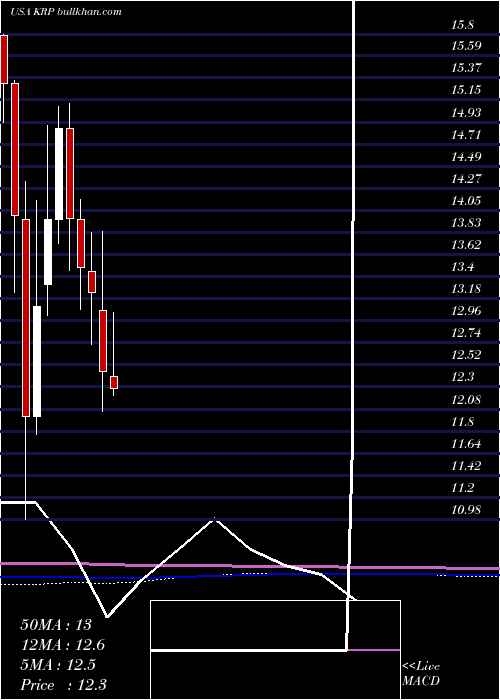Click the 14.93 price axis label
Viewport: 500px width, 700px height.
pyautogui.click(x=466, y=112)
